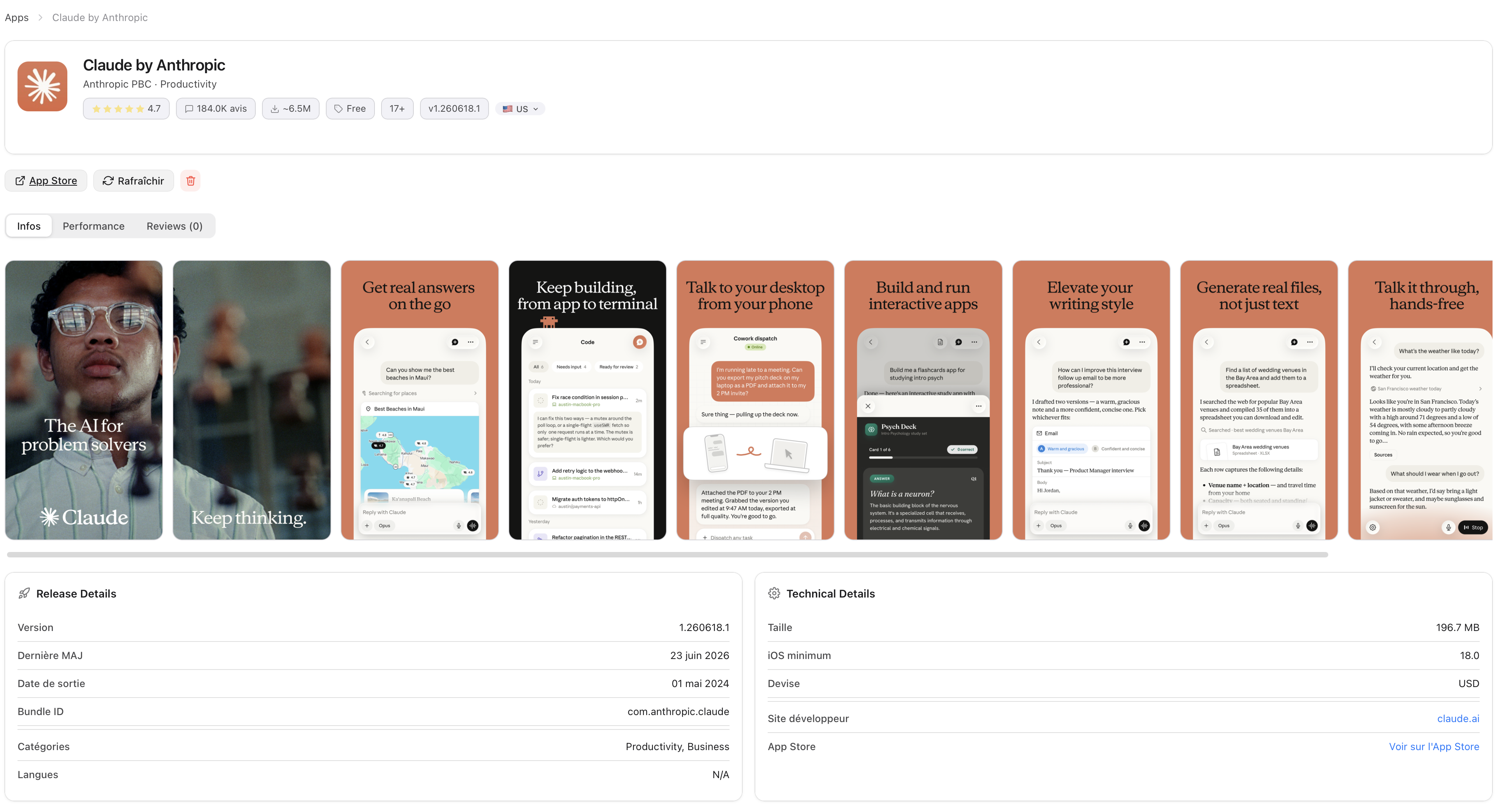Viewport: 1505px width, 812px height.
Task: Click the date '23 juin 2026'
Action: click(x=699, y=656)
